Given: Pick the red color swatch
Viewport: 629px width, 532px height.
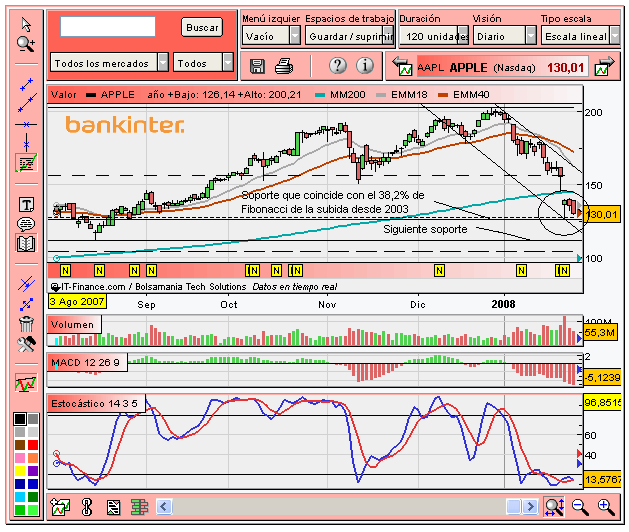Looking at the screenshot, I should point(33,445).
